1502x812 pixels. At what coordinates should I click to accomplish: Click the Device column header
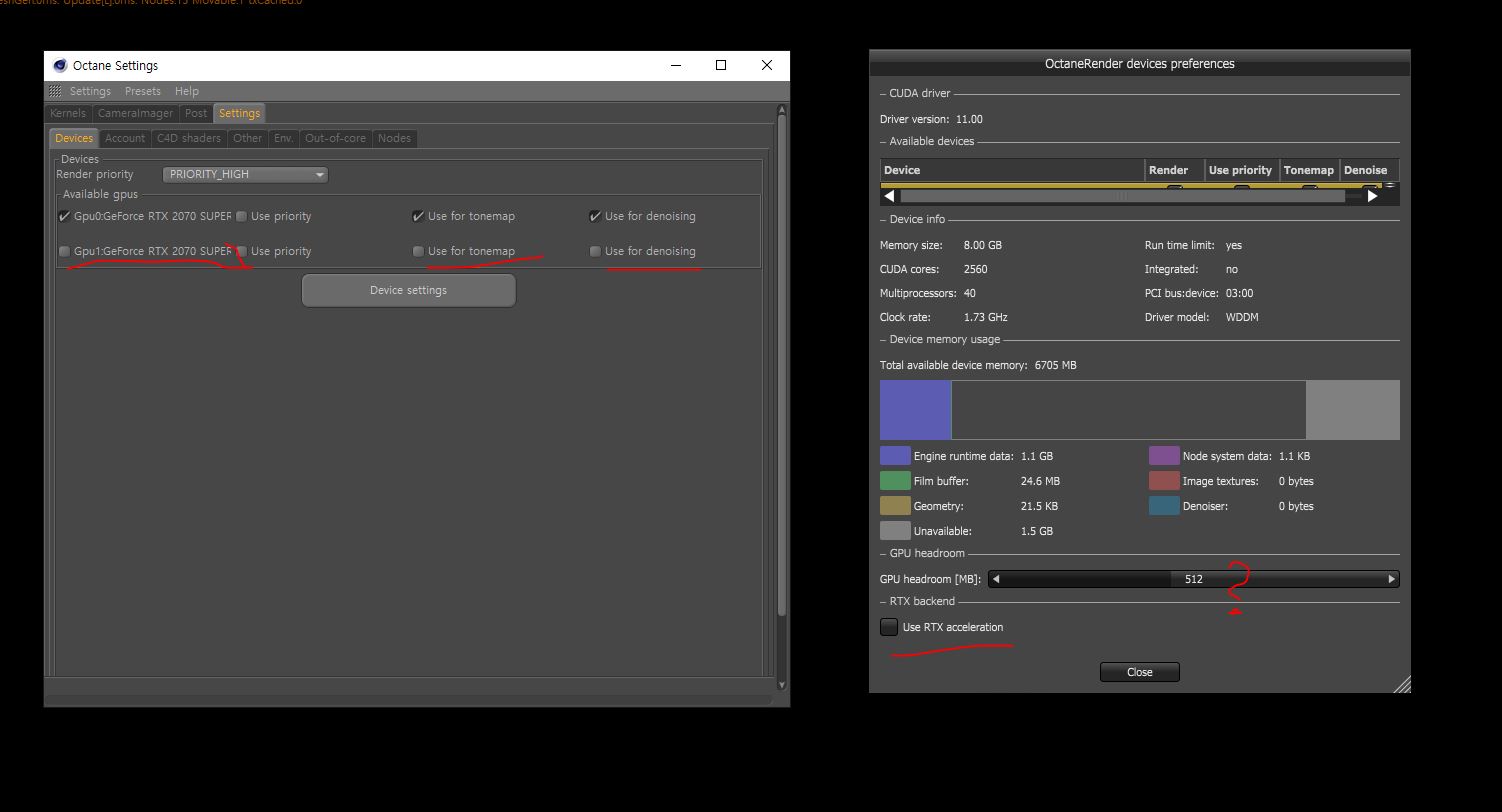(x=1012, y=170)
